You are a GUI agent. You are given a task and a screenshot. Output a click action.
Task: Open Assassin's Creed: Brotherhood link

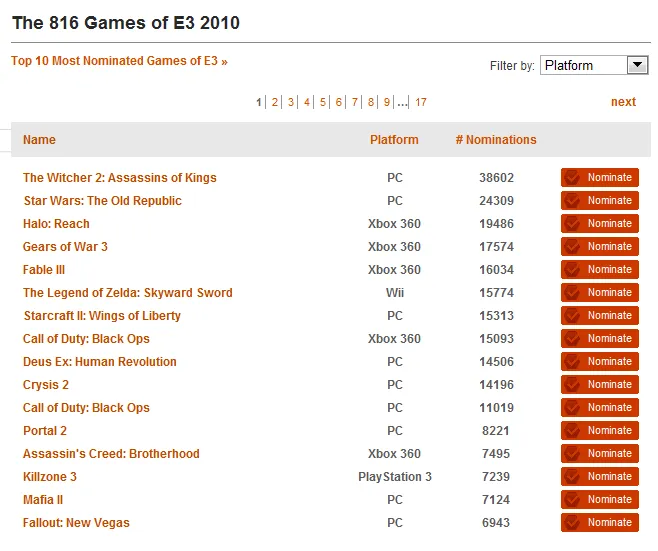click(x=111, y=454)
